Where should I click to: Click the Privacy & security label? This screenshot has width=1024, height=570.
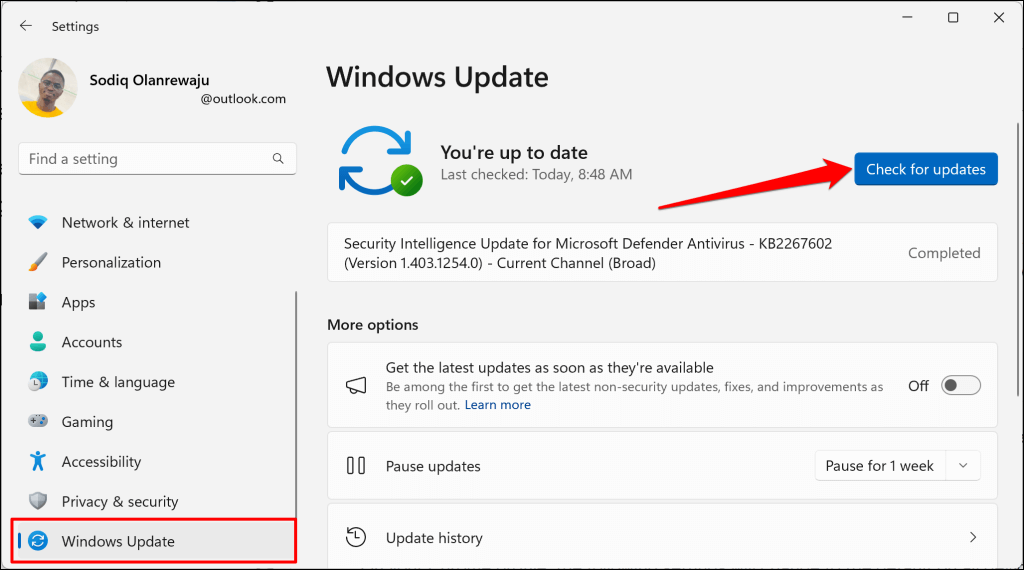[120, 501]
